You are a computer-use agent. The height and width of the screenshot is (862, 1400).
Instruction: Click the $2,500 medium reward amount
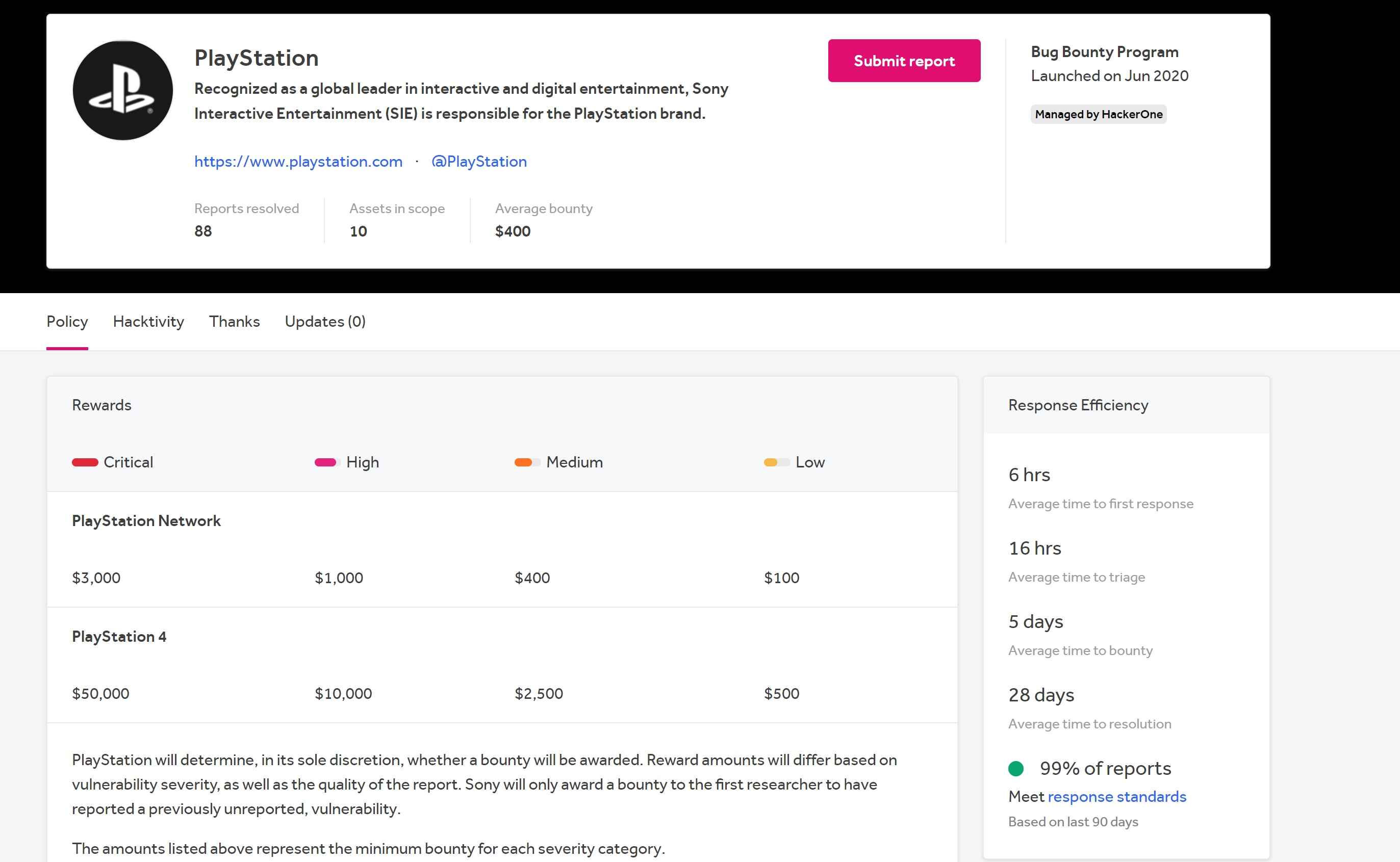click(539, 694)
